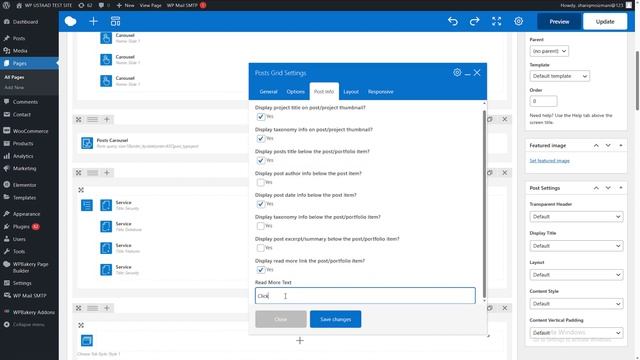The width and height of the screenshot is (640, 360).
Task: Add new element with plus icon
Action: point(93,21)
